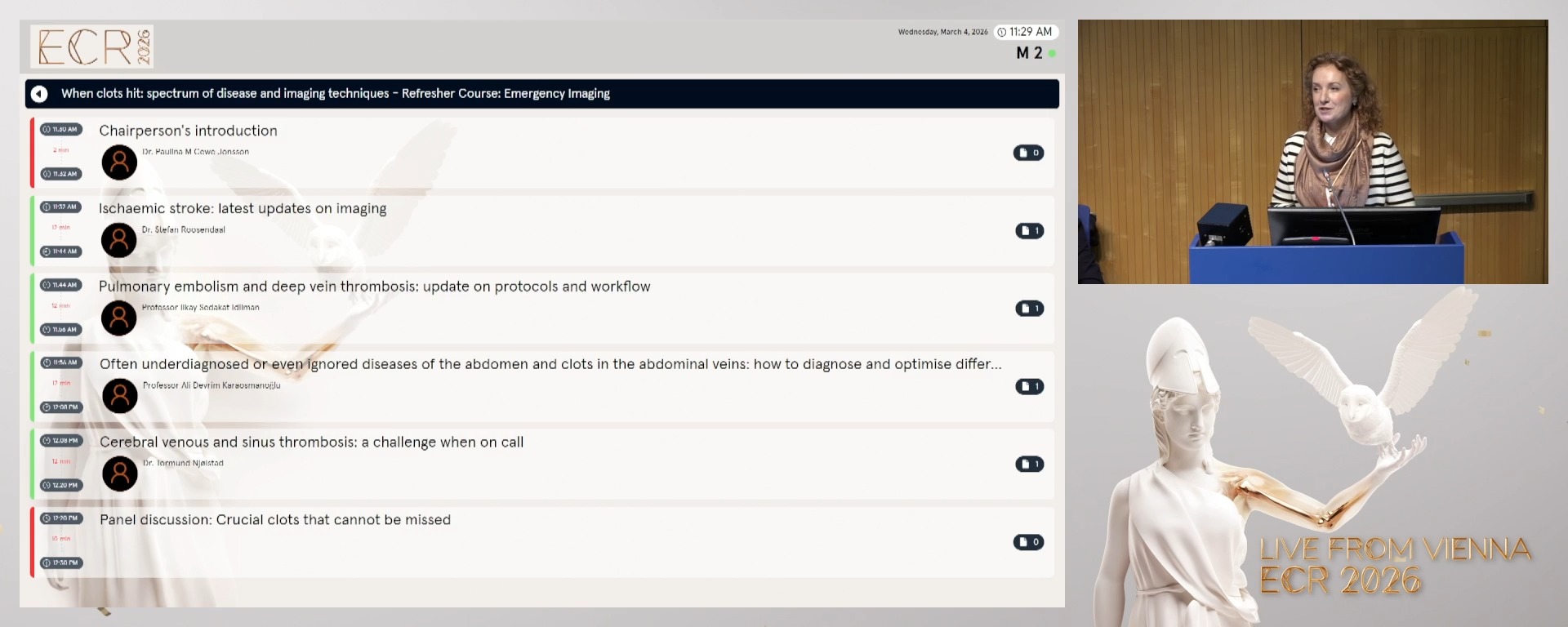Screen dimensions: 1568x627
Task: Open ECR 2026 logo home
Action: [x=92, y=47]
